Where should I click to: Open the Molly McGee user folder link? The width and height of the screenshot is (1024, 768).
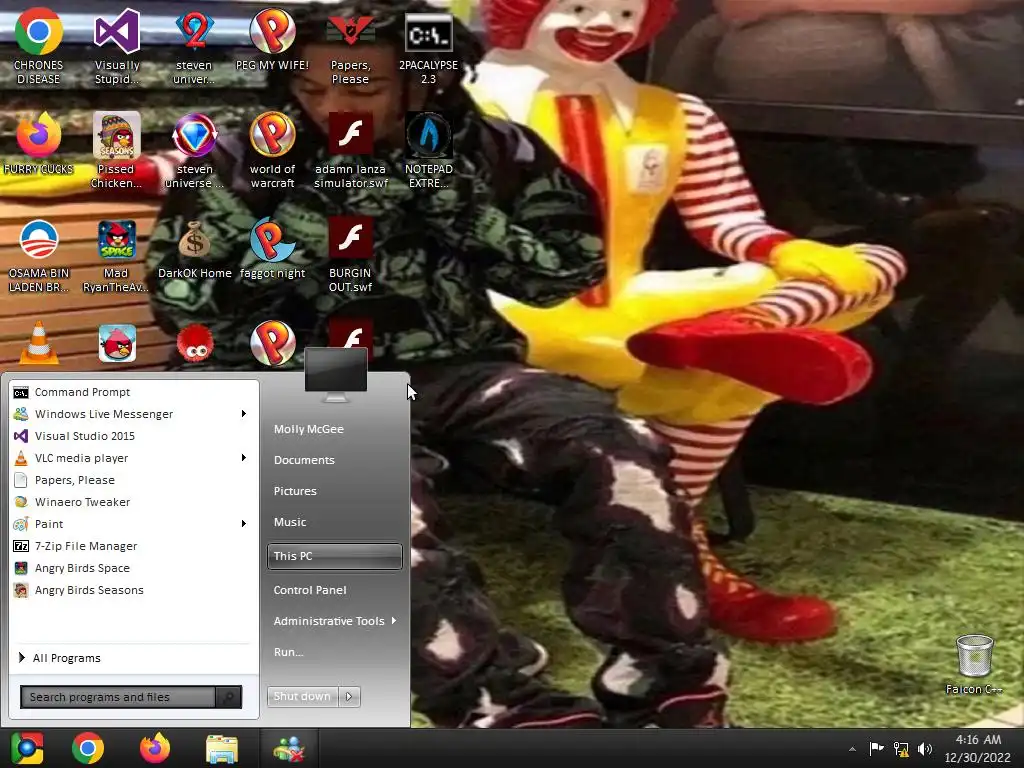(x=309, y=429)
